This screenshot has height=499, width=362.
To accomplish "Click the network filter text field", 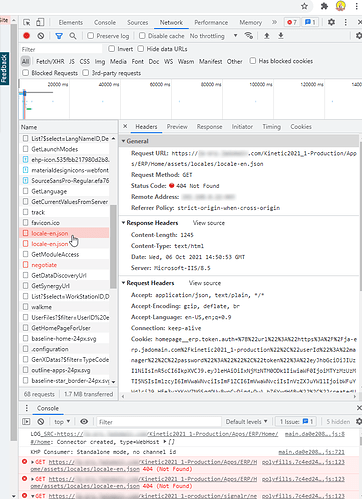I will pyautogui.click(x=61, y=49).
